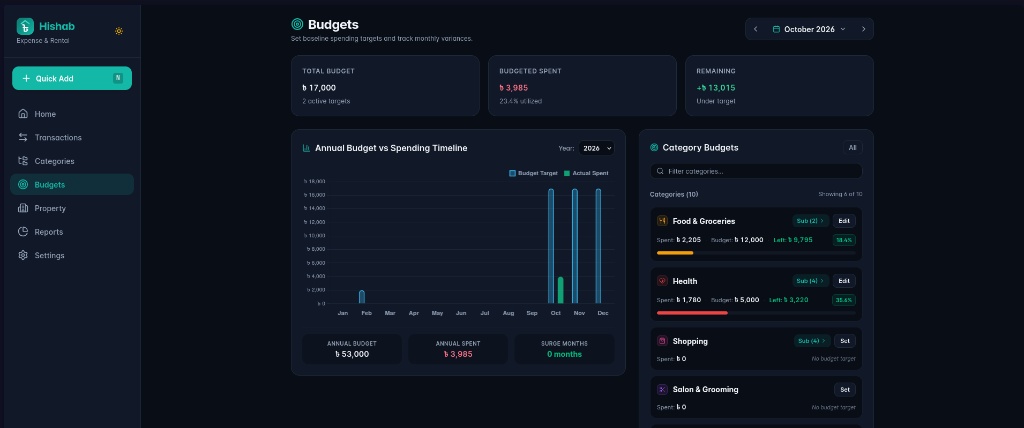Click the Surge Months 0 months tile
Viewport: 1024px width, 428px height.
pos(564,349)
